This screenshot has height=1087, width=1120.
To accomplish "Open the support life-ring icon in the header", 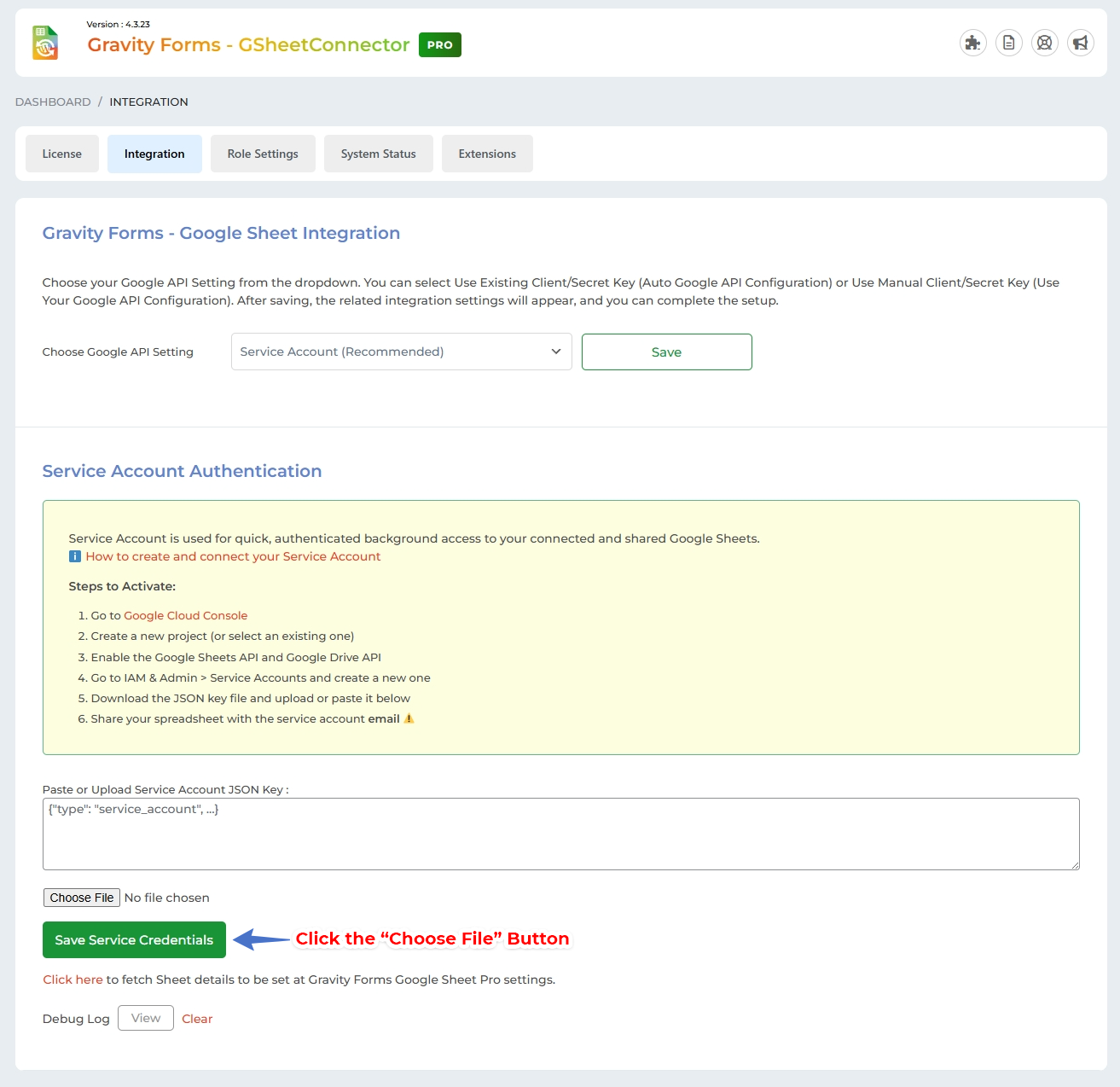I will click(x=1044, y=42).
